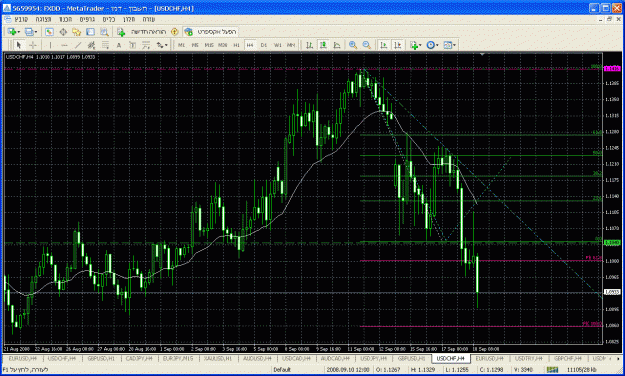The height and width of the screenshot is (376, 625).
Task: Select the horizontal line drawing tool
Action: pos(64,45)
